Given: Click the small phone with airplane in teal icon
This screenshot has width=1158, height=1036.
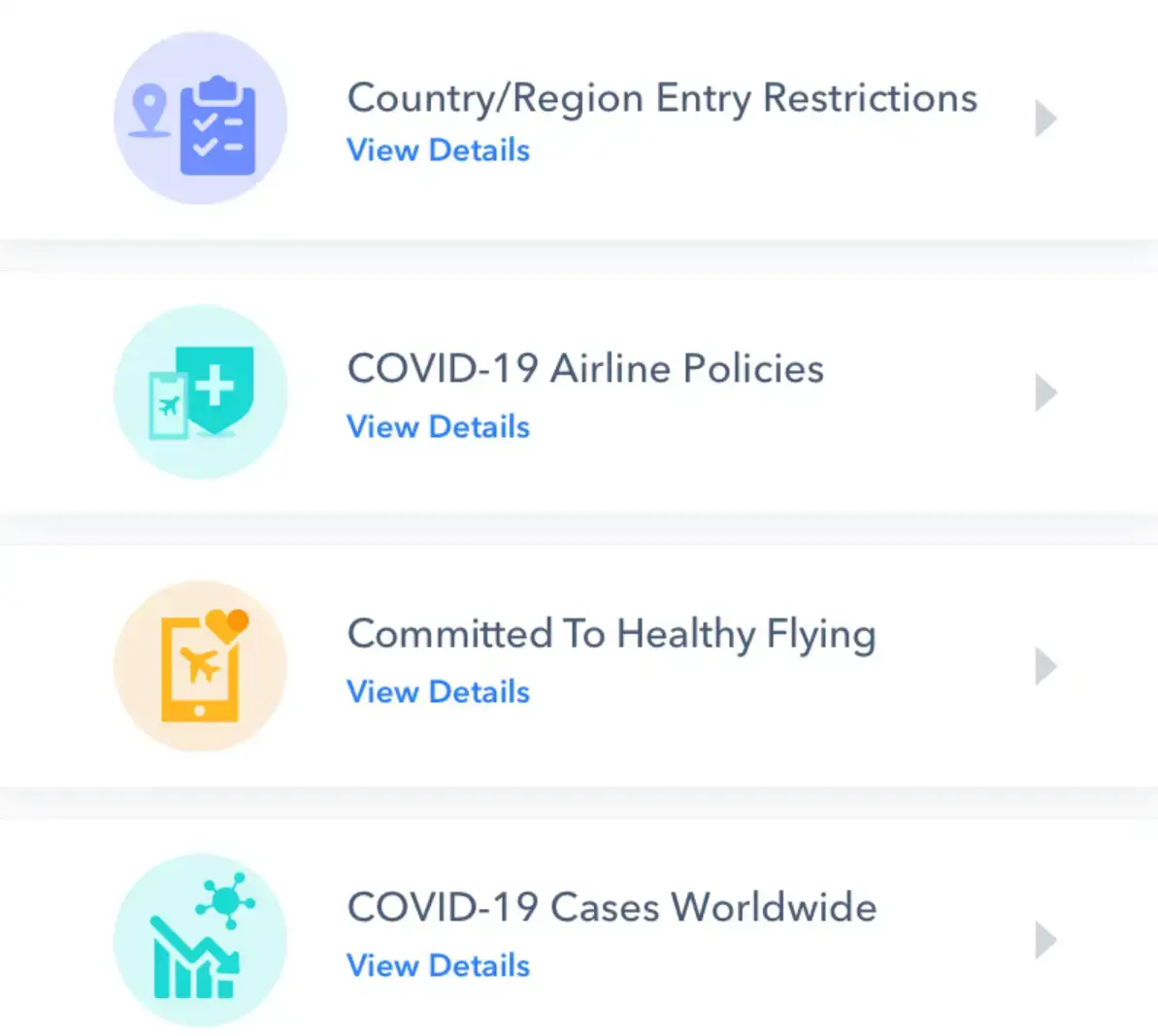Looking at the screenshot, I should 169,406.
